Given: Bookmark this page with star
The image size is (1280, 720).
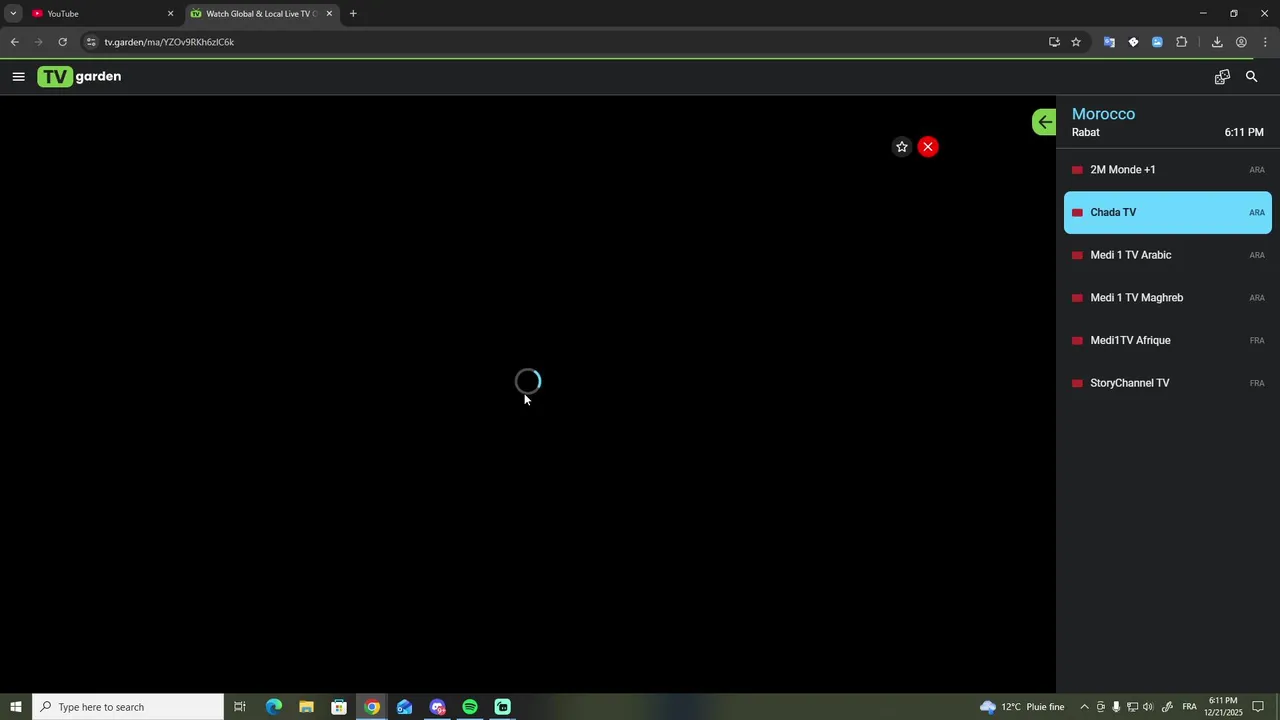Looking at the screenshot, I should click(x=1076, y=42).
